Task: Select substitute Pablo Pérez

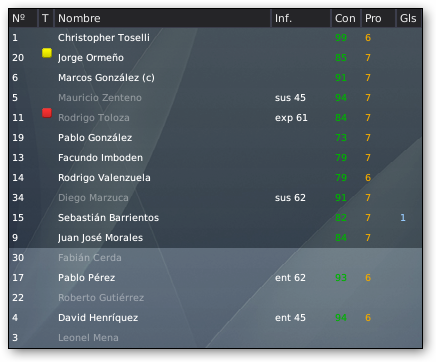Action: coord(215,278)
